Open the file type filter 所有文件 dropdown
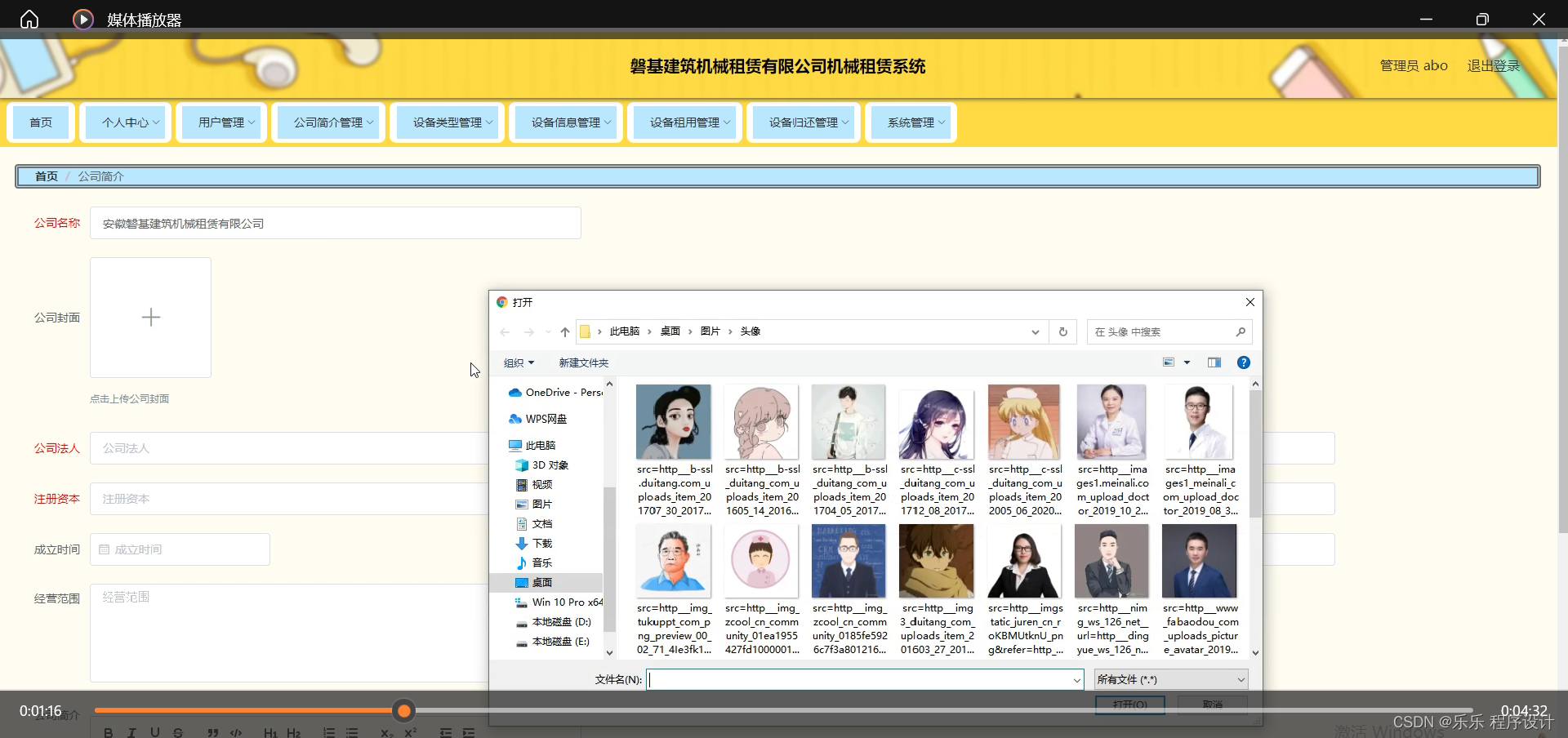The width and height of the screenshot is (1568, 738). click(x=1171, y=679)
